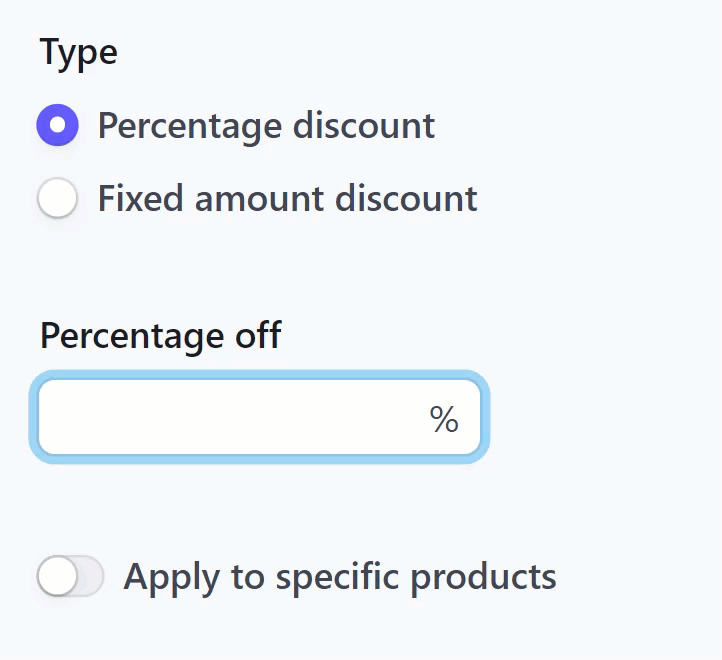Click the "Fixed amount discount" option label
Screen dimensions: 722x660
287,198
